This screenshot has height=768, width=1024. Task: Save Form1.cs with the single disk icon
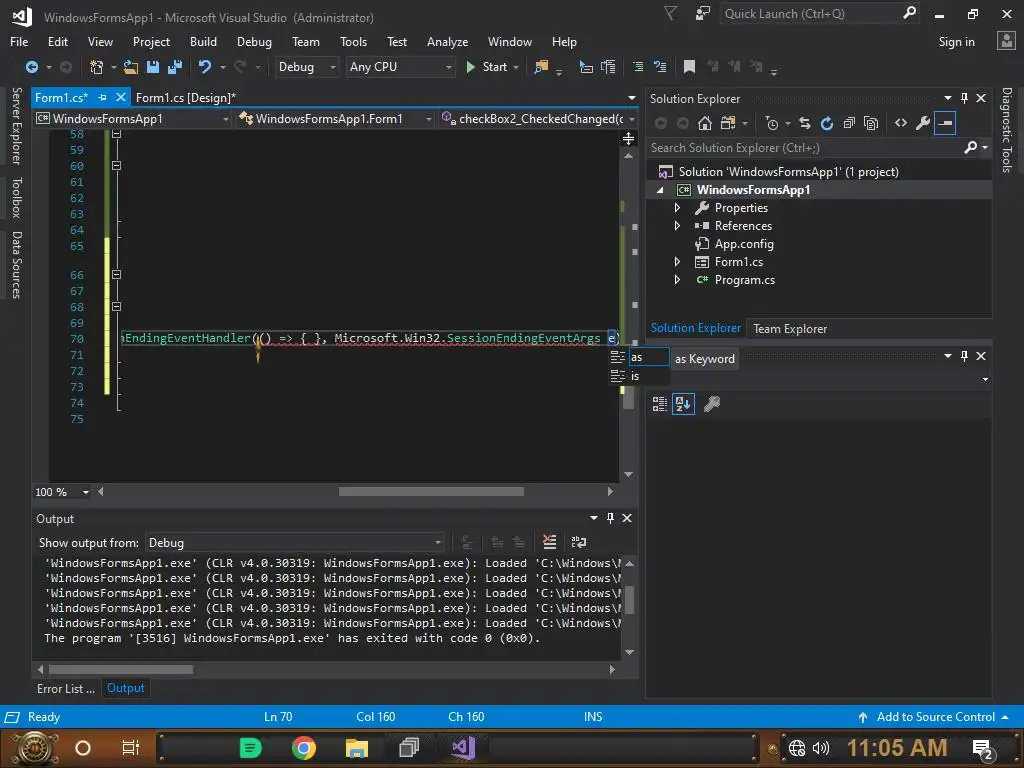[153, 67]
